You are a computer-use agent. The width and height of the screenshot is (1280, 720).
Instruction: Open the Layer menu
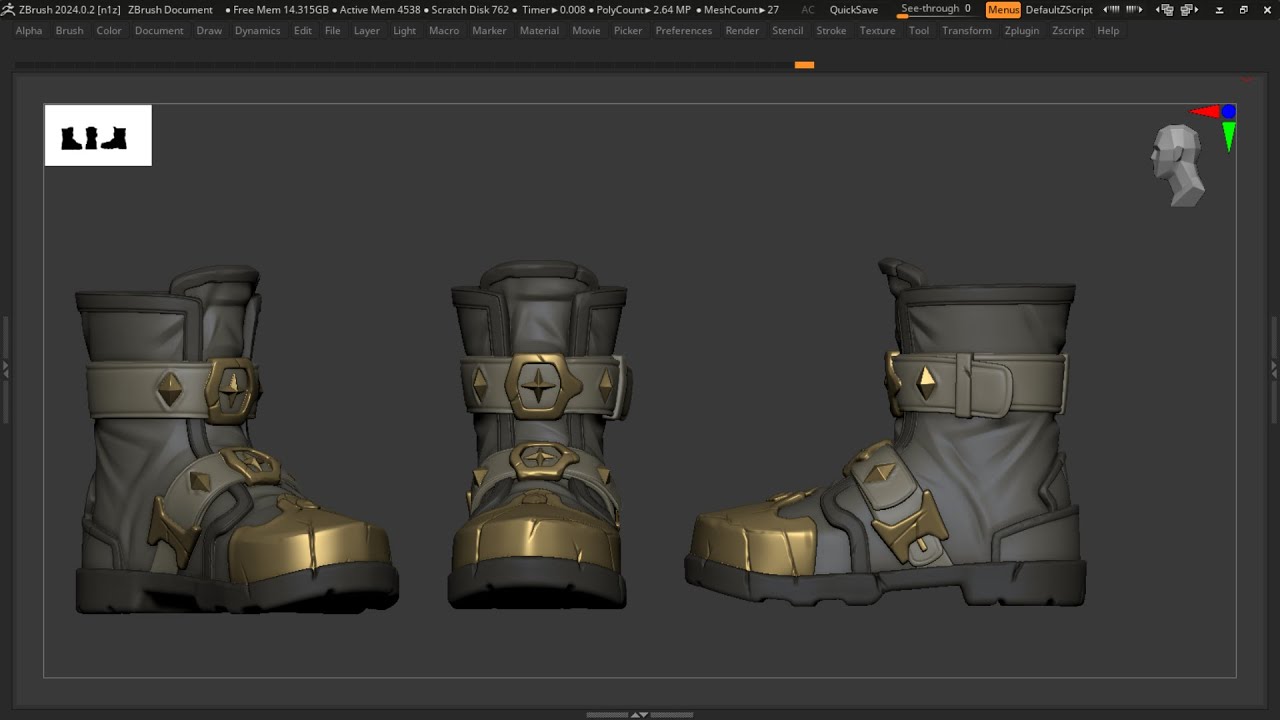coord(366,31)
